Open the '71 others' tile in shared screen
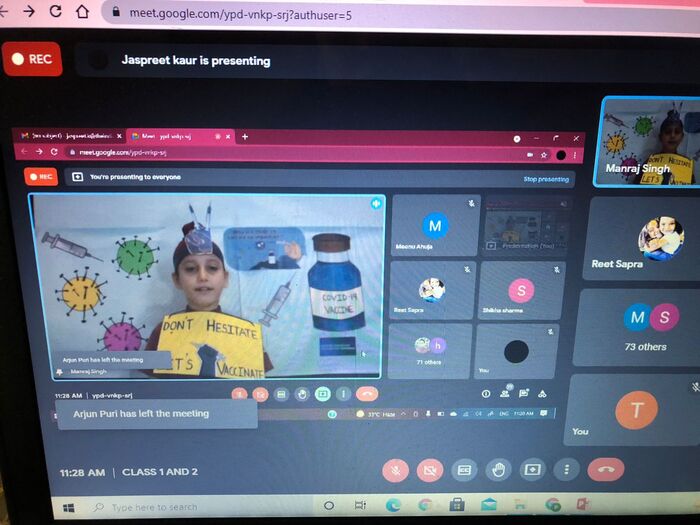This screenshot has width=700, height=525. click(x=430, y=350)
